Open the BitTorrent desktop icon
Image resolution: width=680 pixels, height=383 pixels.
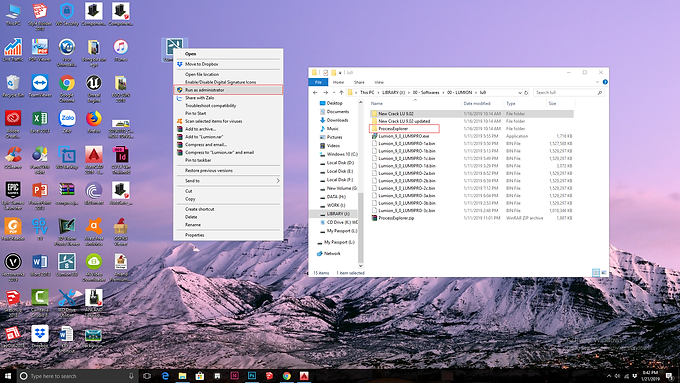coord(94,193)
